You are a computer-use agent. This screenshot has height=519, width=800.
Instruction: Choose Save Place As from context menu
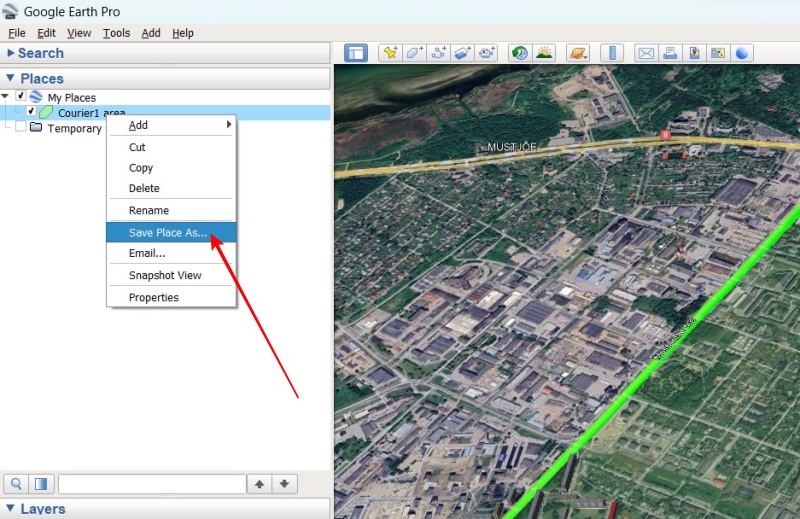click(x=167, y=233)
